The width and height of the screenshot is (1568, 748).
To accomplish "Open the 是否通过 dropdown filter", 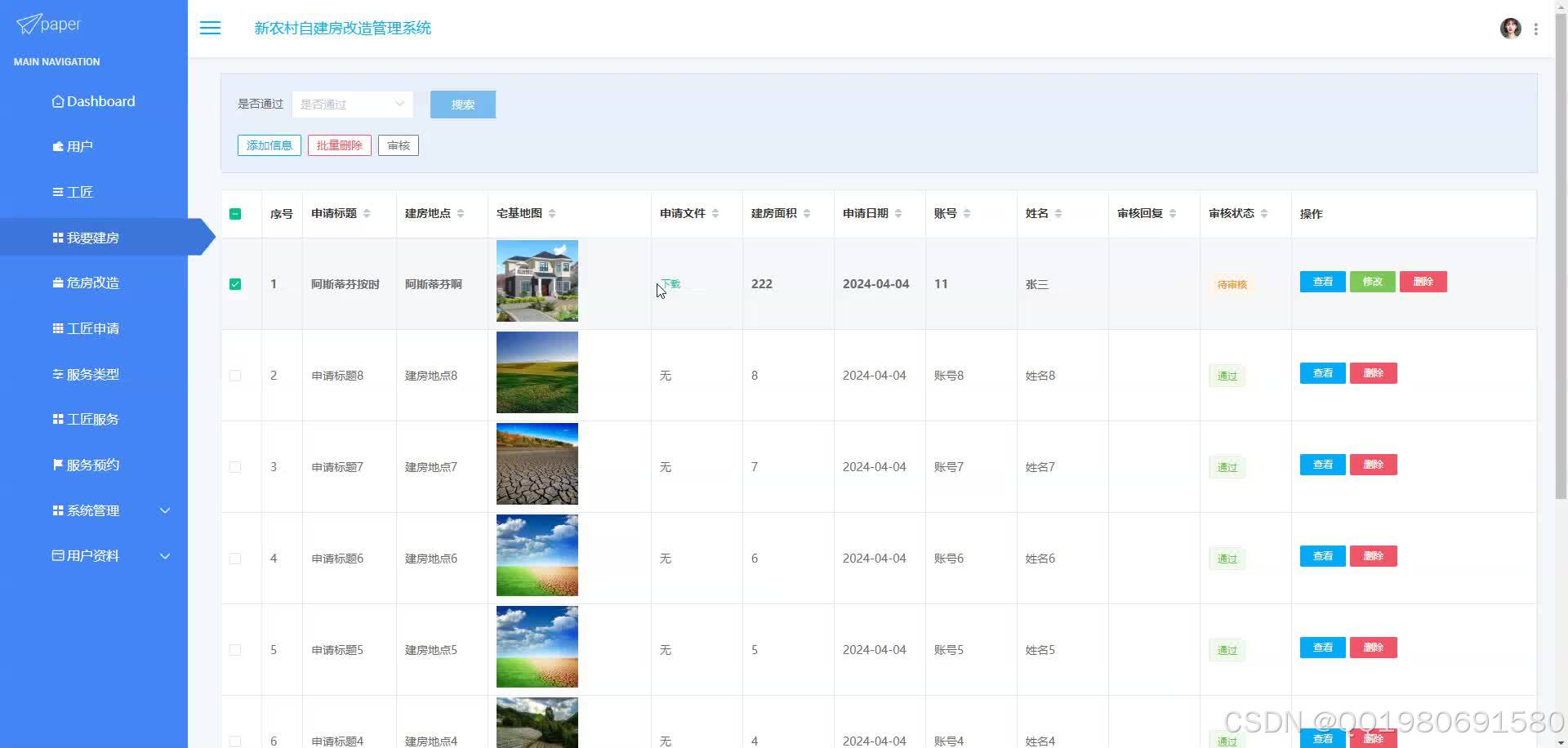I will coord(353,105).
